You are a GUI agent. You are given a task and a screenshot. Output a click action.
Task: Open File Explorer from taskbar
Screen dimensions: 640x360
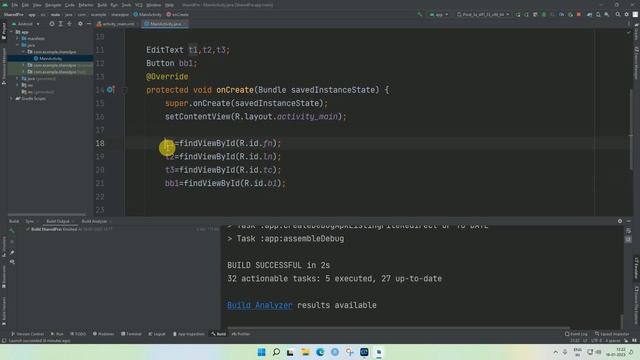tap(305, 352)
